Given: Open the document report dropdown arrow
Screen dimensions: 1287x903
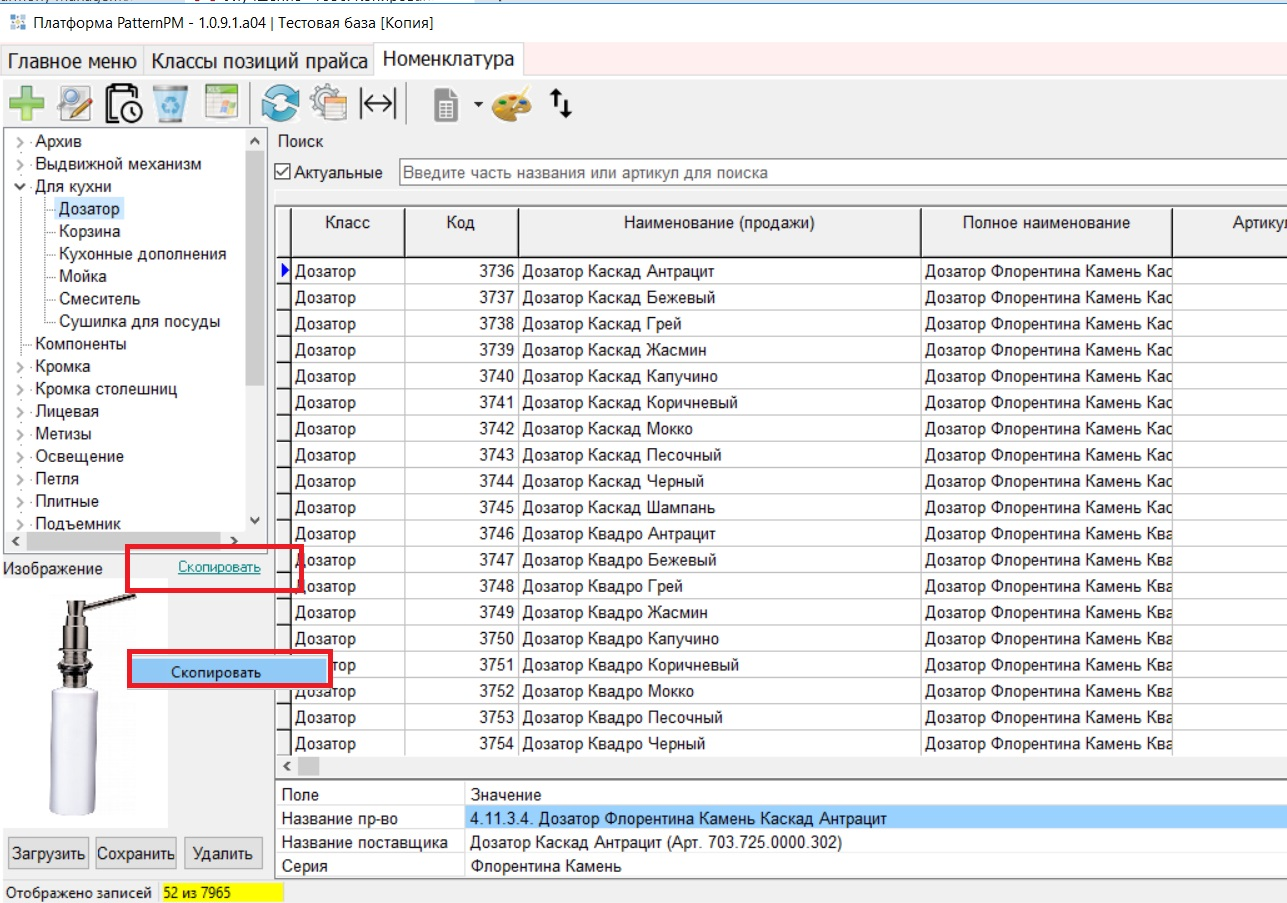Looking at the screenshot, I should [x=478, y=104].
